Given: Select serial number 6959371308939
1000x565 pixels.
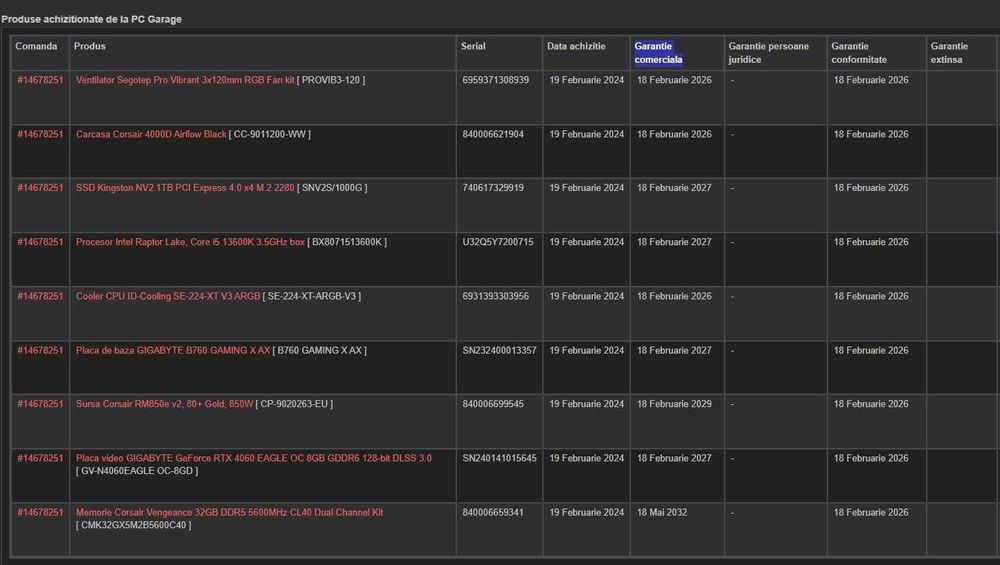Looking at the screenshot, I should coord(496,80).
